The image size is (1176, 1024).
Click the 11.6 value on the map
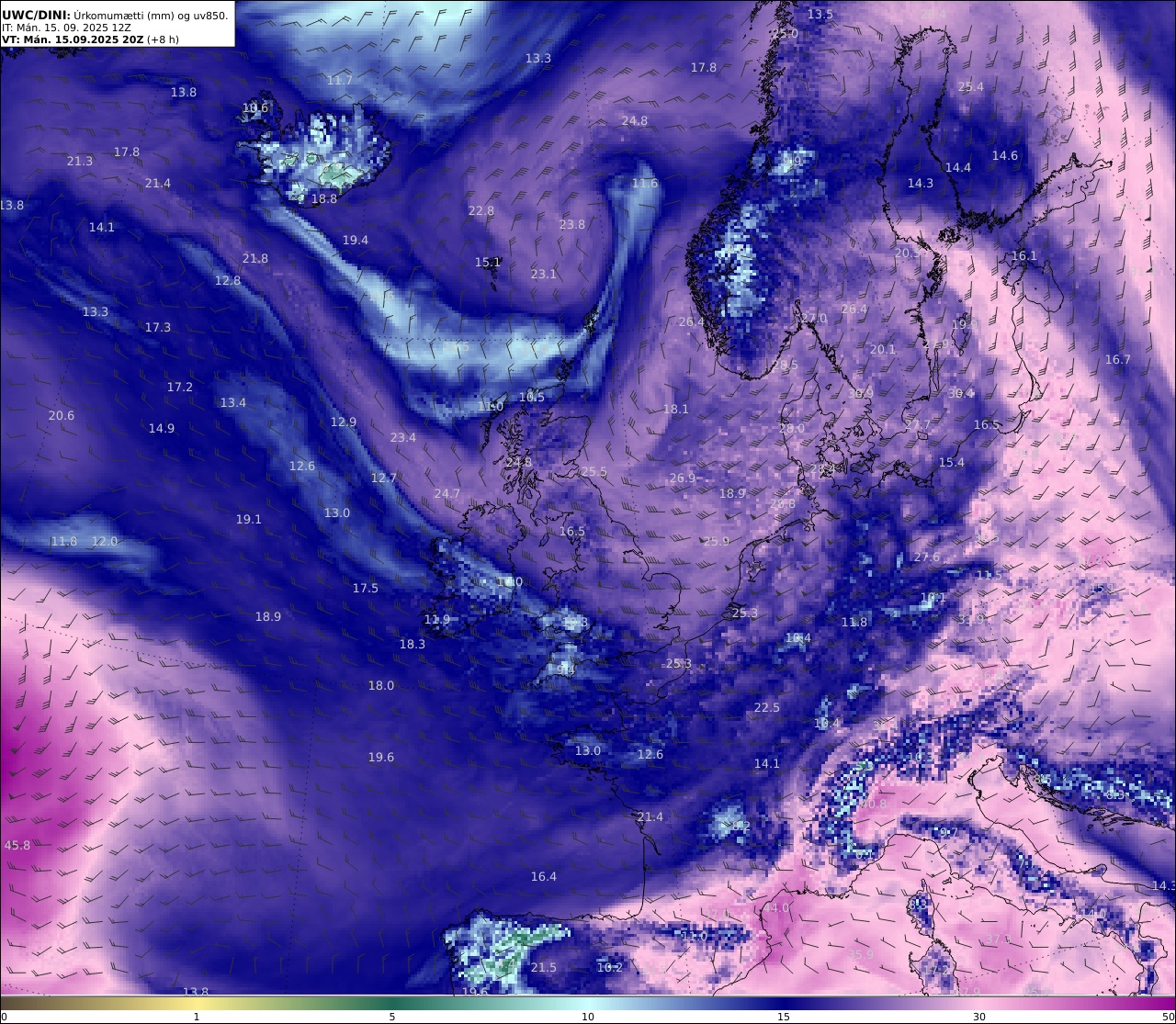(x=645, y=184)
